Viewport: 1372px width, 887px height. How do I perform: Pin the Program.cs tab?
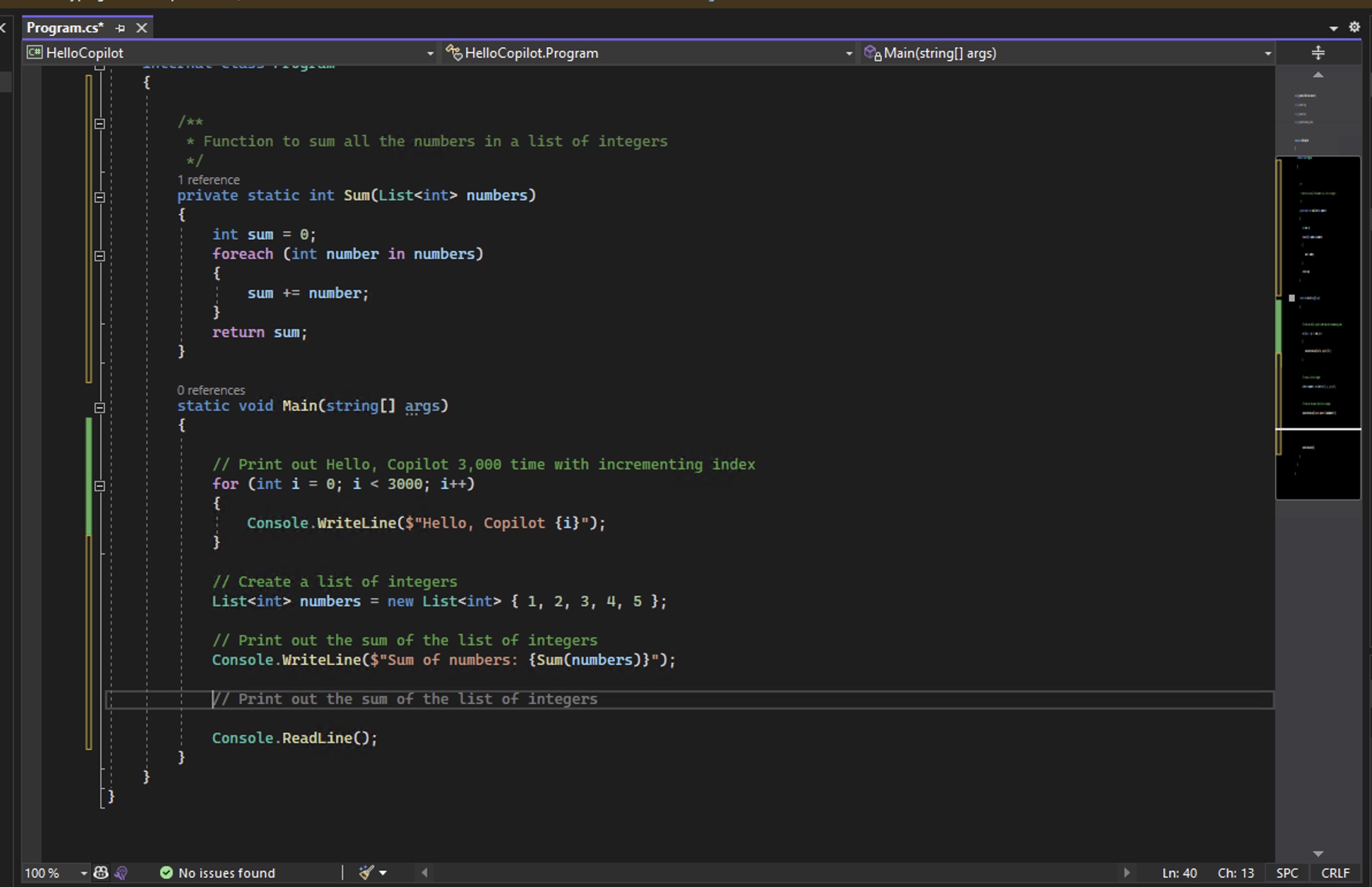click(120, 28)
